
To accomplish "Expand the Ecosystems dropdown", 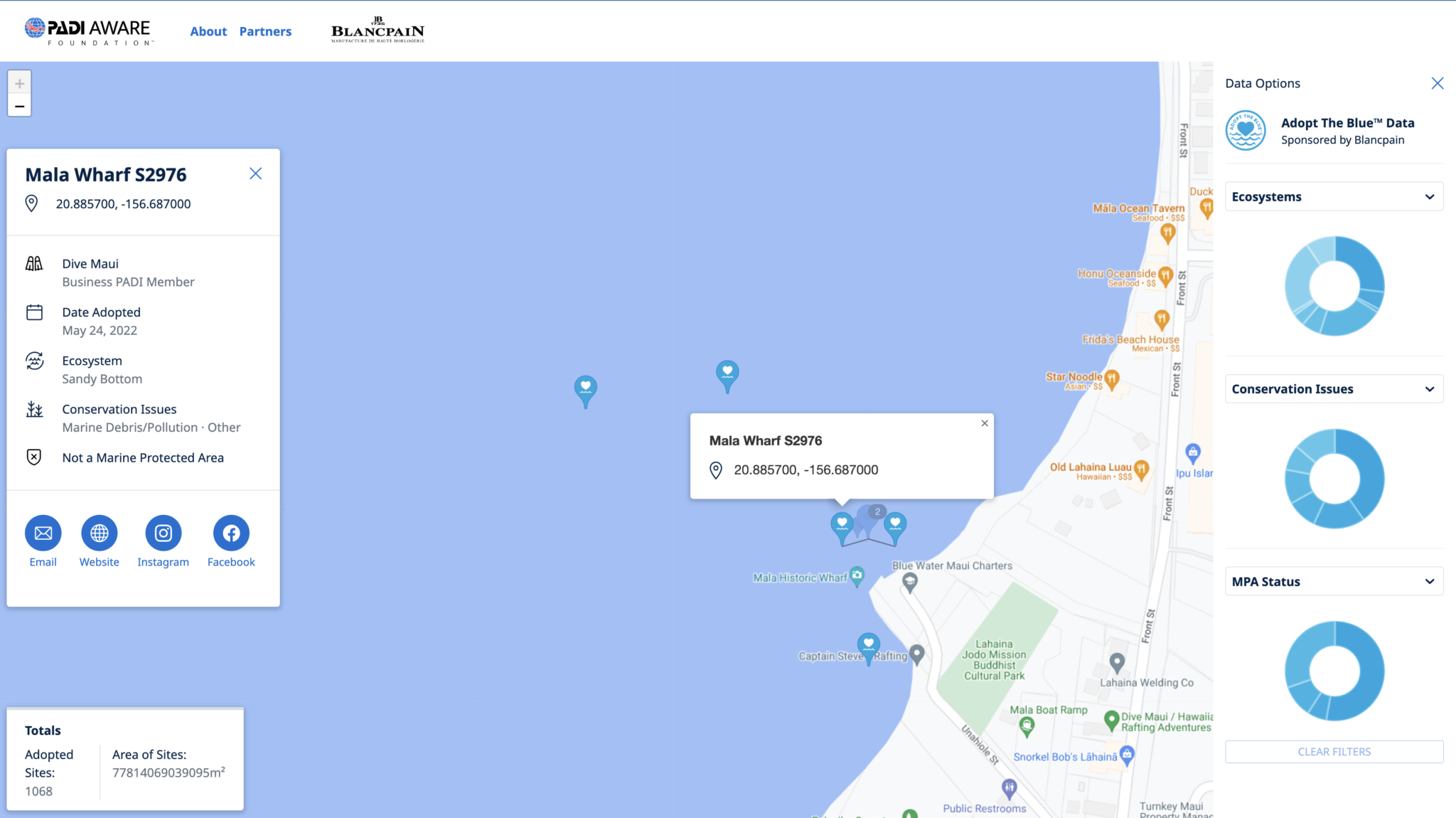I will (1334, 197).
